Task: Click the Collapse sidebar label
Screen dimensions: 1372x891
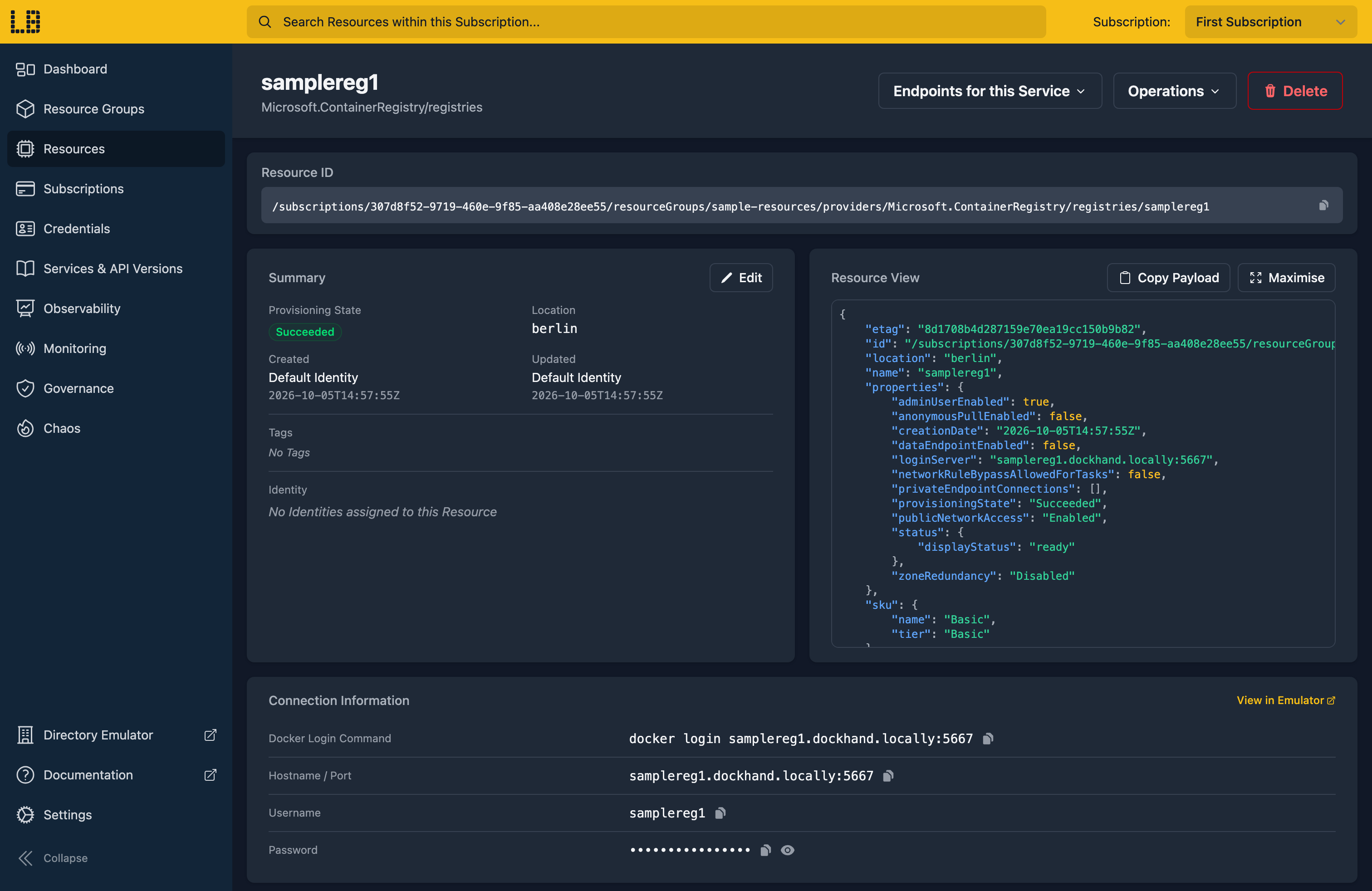Action: [x=66, y=858]
